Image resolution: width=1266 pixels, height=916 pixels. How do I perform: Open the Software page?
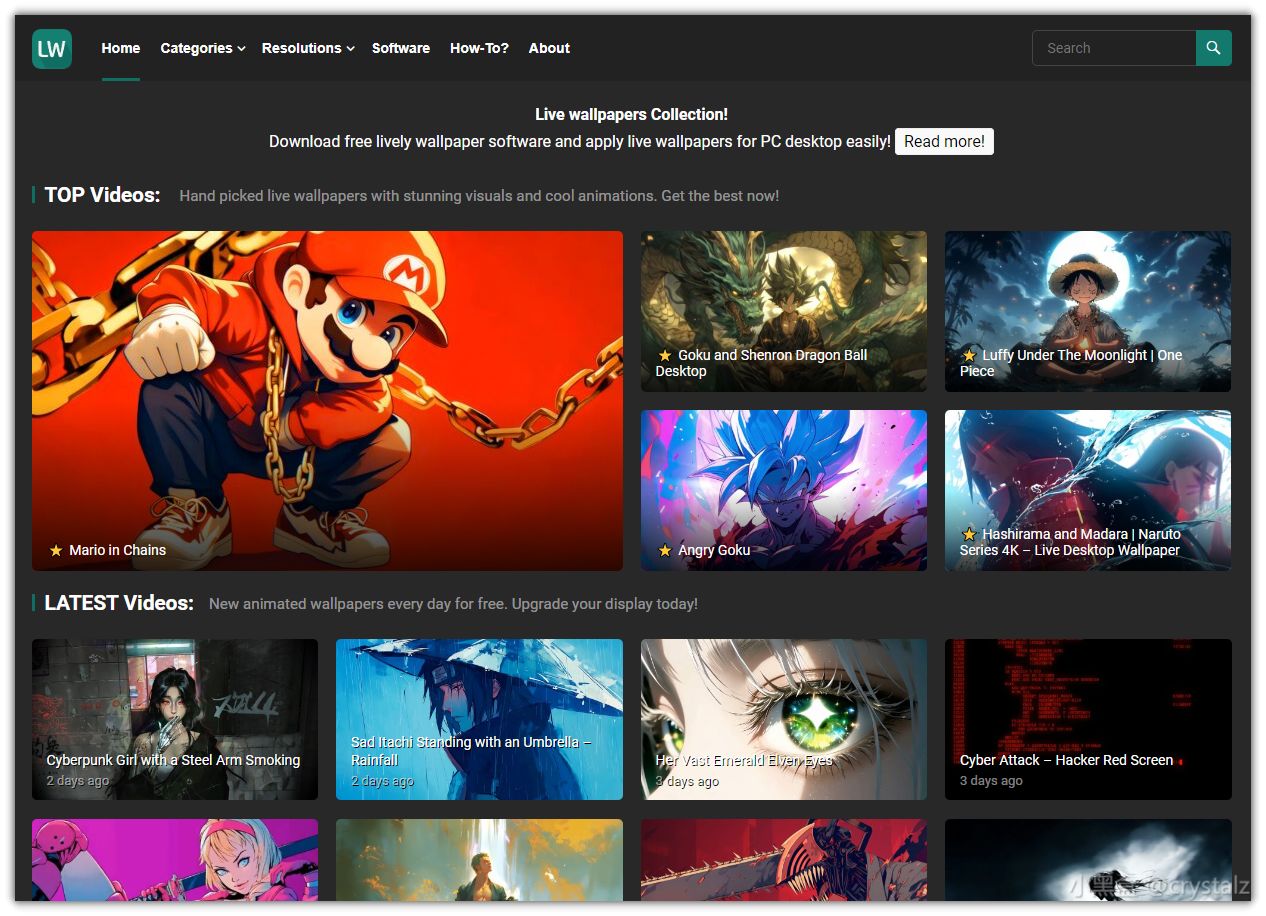(401, 48)
